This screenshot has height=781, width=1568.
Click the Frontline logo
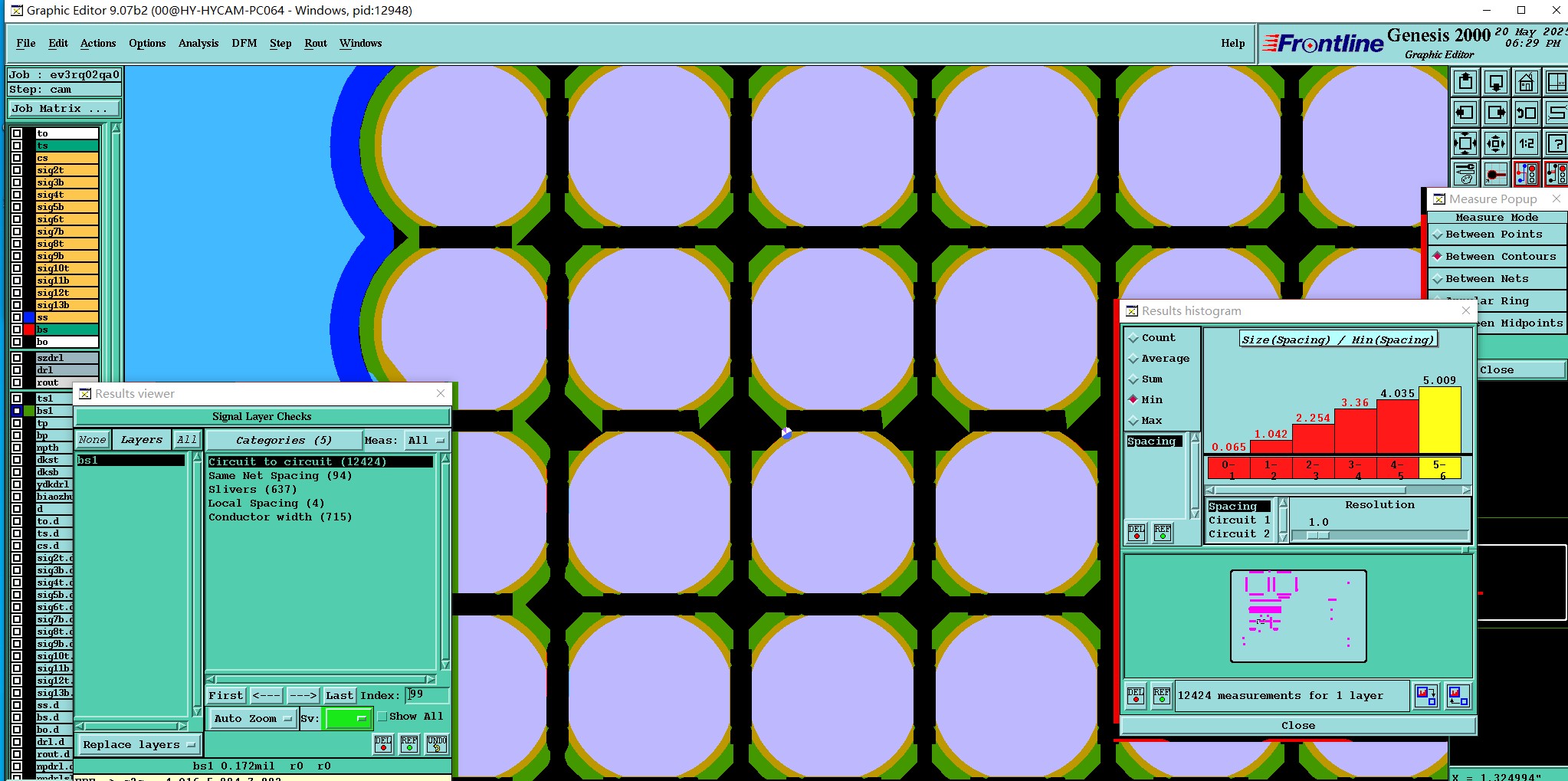[1324, 44]
